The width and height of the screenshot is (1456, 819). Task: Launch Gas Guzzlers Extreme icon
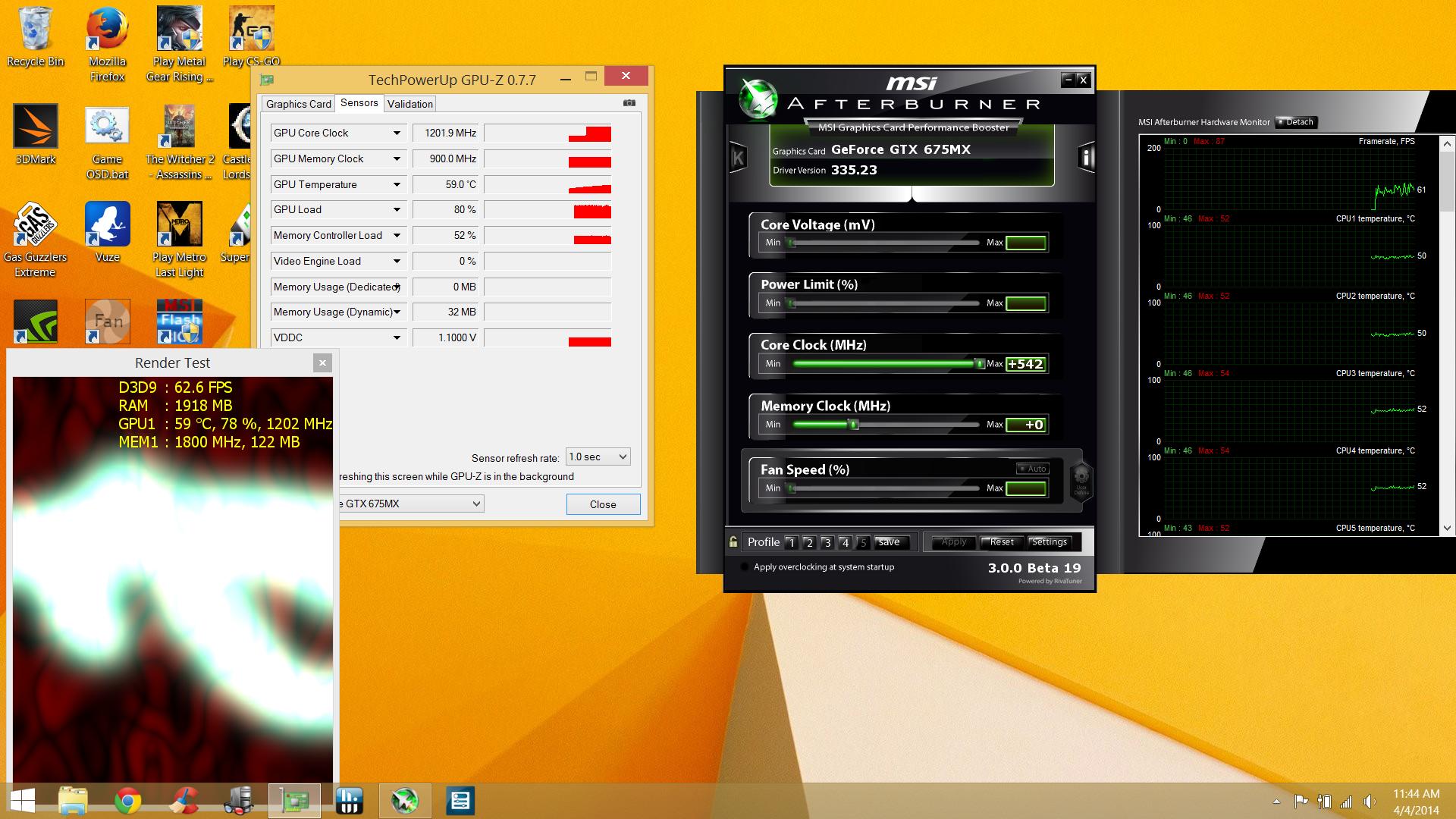point(35,240)
